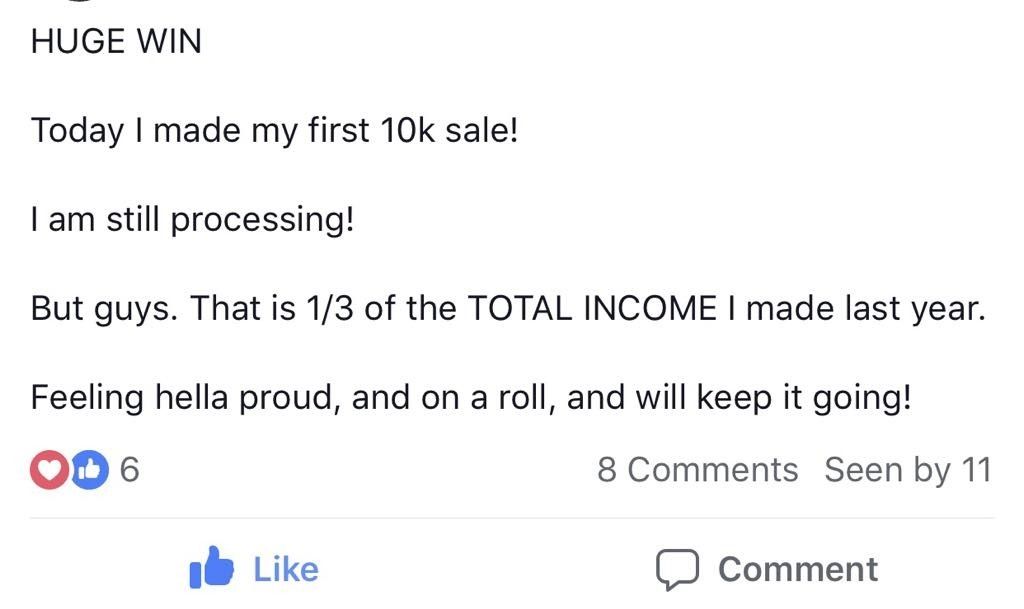The height and width of the screenshot is (609, 1024).
Task: Click the HUGE WIN heading text
Action: [x=116, y=42]
